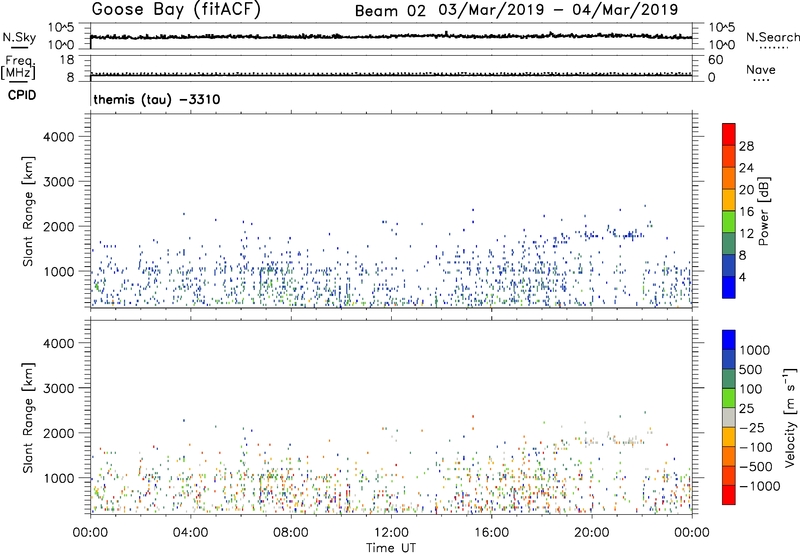The image size is (800, 554).
Task: Click the 'Goose Bay (fitACF)' title
Action: pyautogui.click(x=176, y=10)
